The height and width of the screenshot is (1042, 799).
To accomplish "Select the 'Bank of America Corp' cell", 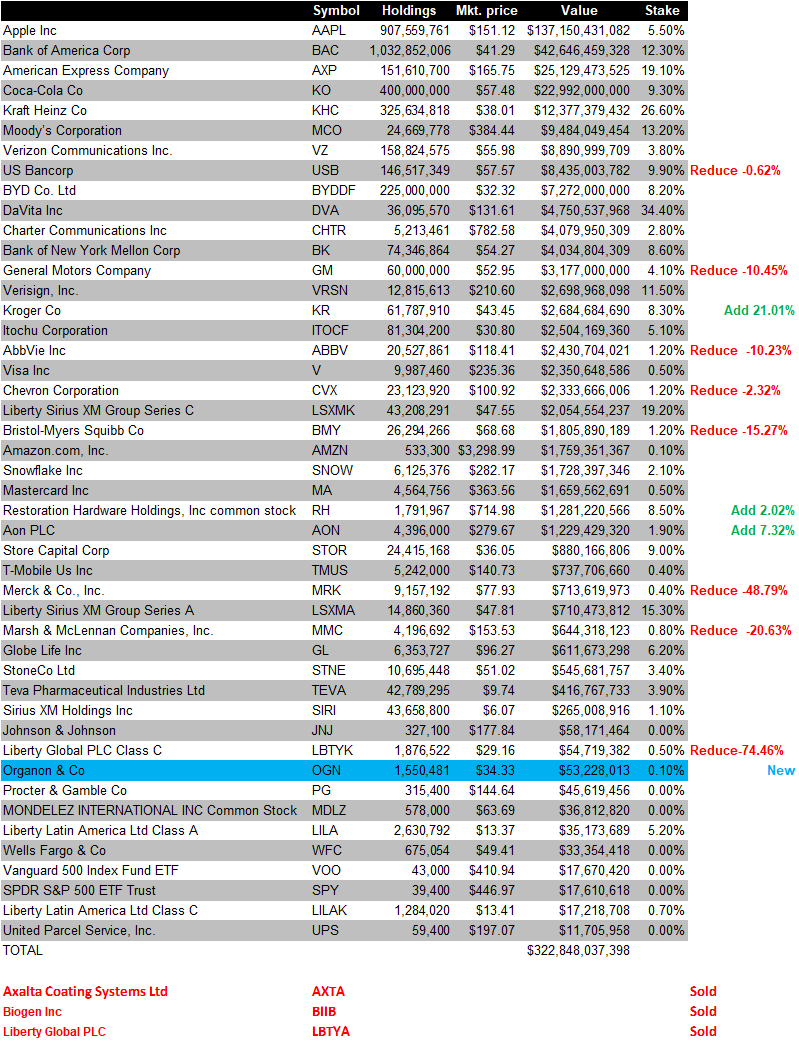I will (x=66, y=51).
